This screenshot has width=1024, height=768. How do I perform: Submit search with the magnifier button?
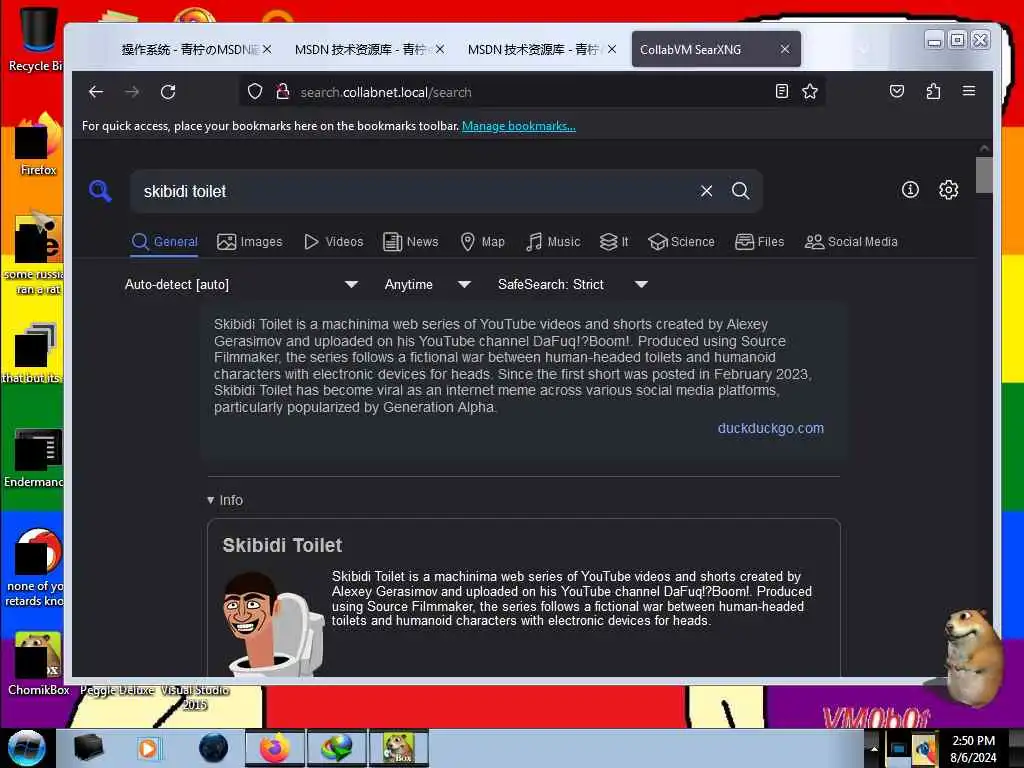click(741, 191)
